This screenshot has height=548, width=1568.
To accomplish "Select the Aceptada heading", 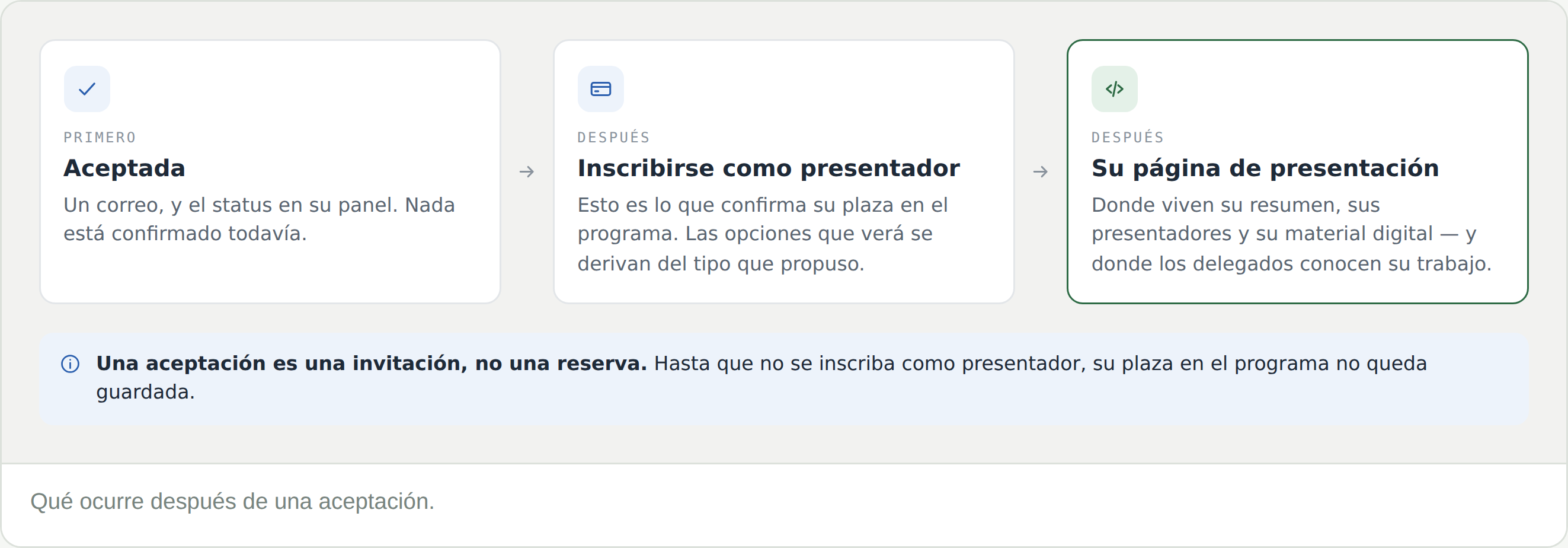I will [125, 168].
